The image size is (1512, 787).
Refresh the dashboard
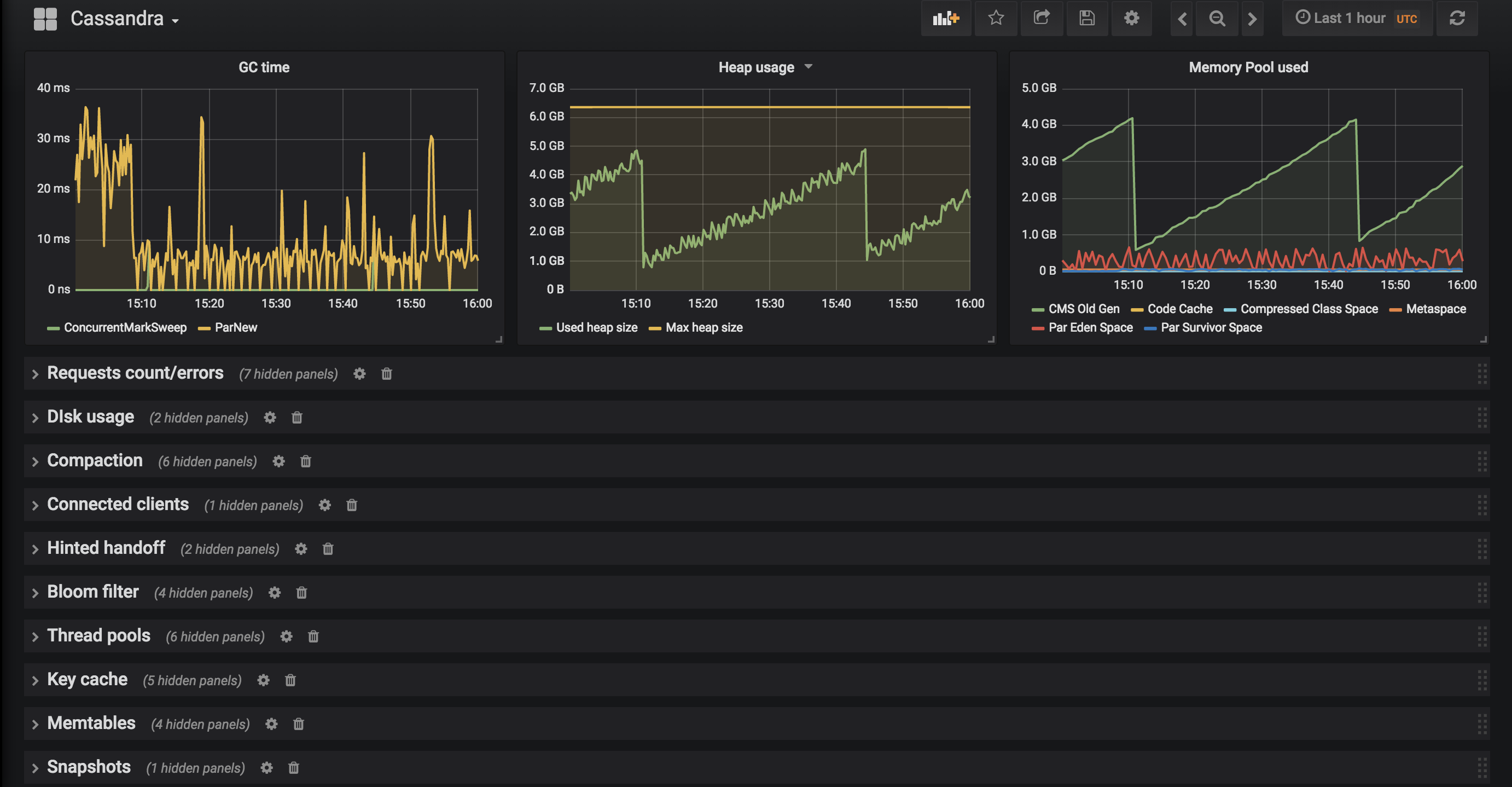1457,18
